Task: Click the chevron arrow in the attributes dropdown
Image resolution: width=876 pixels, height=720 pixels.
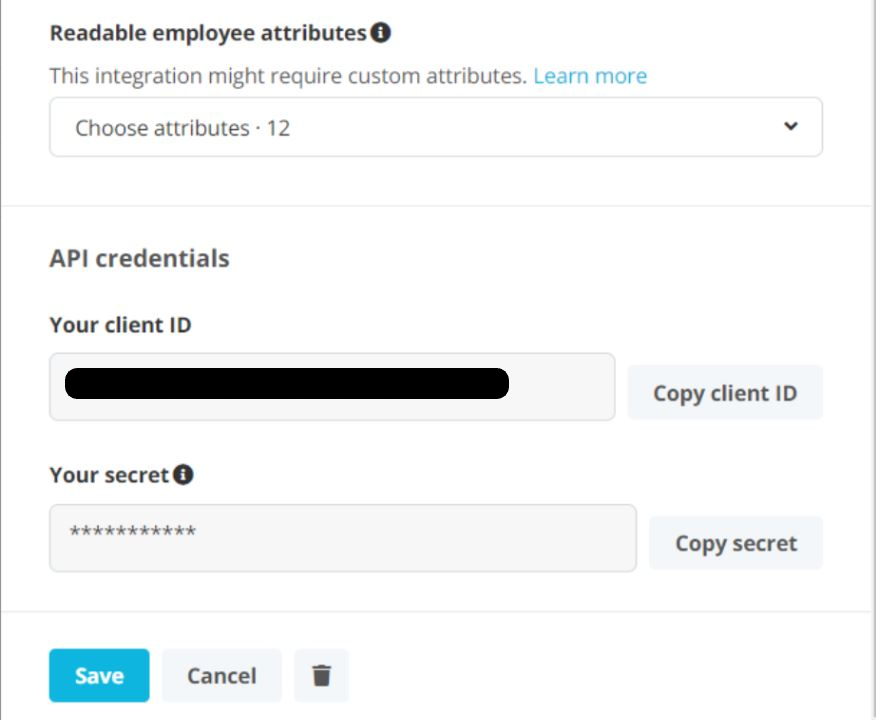Action: pyautogui.click(x=790, y=127)
